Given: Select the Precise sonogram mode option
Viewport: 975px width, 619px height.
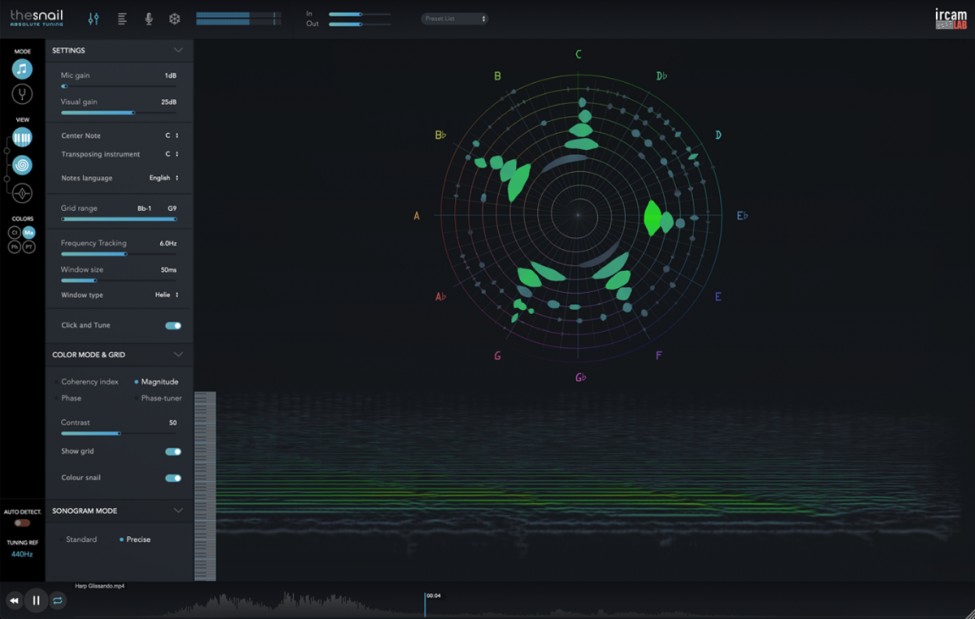Looking at the screenshot, I should point(135,539).
